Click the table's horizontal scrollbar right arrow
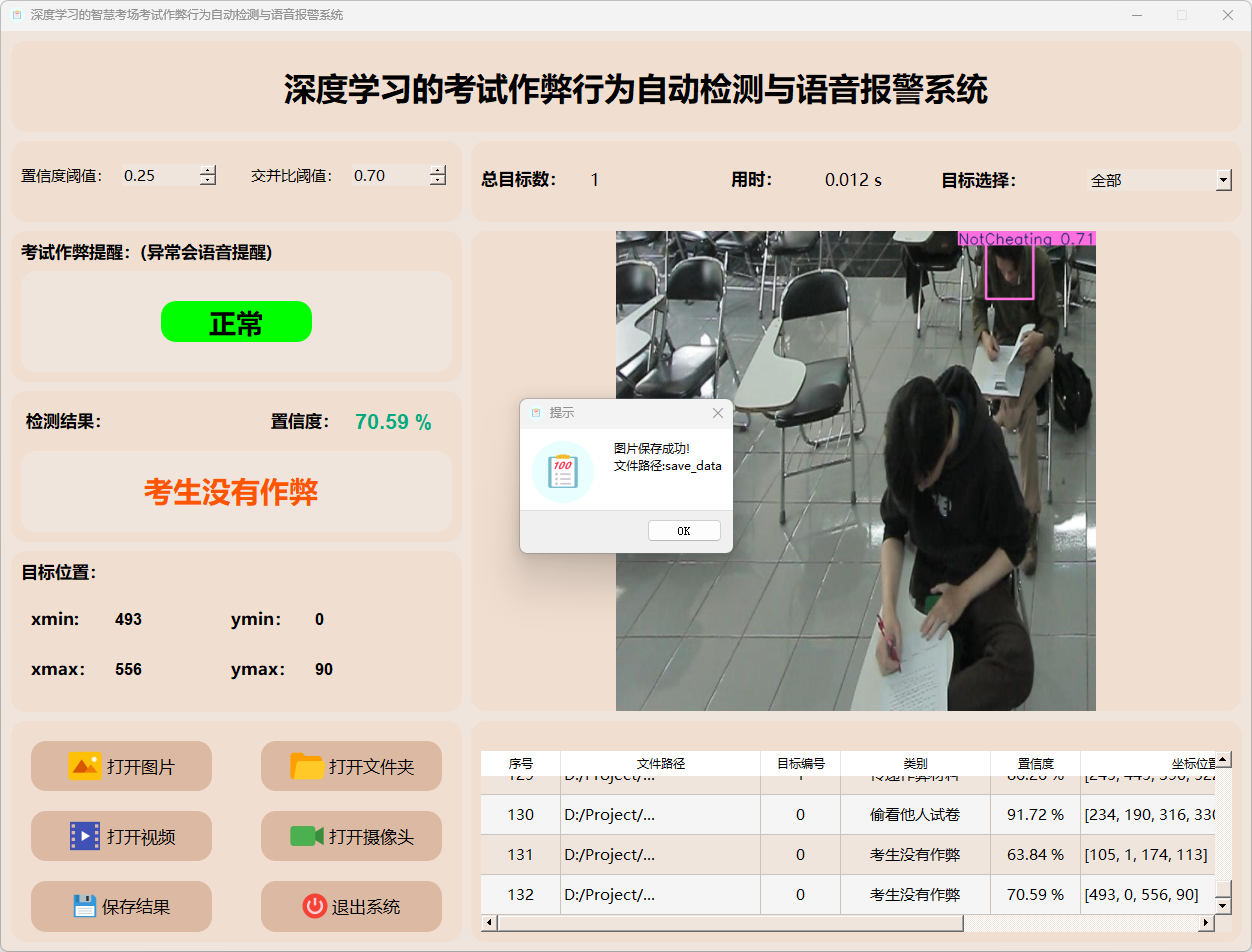1252x952 pixels. 1205,923
